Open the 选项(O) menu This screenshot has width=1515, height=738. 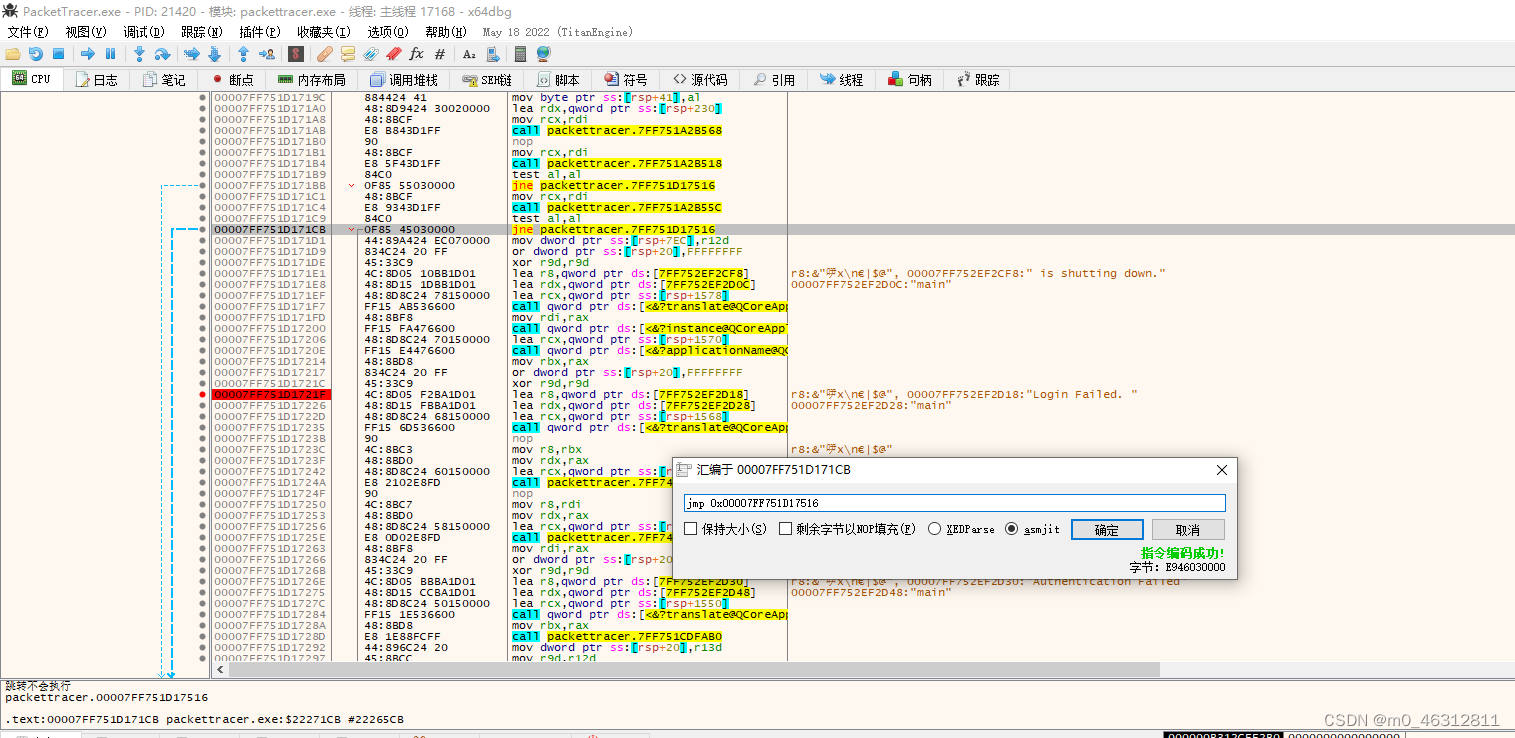pos(388,32)
